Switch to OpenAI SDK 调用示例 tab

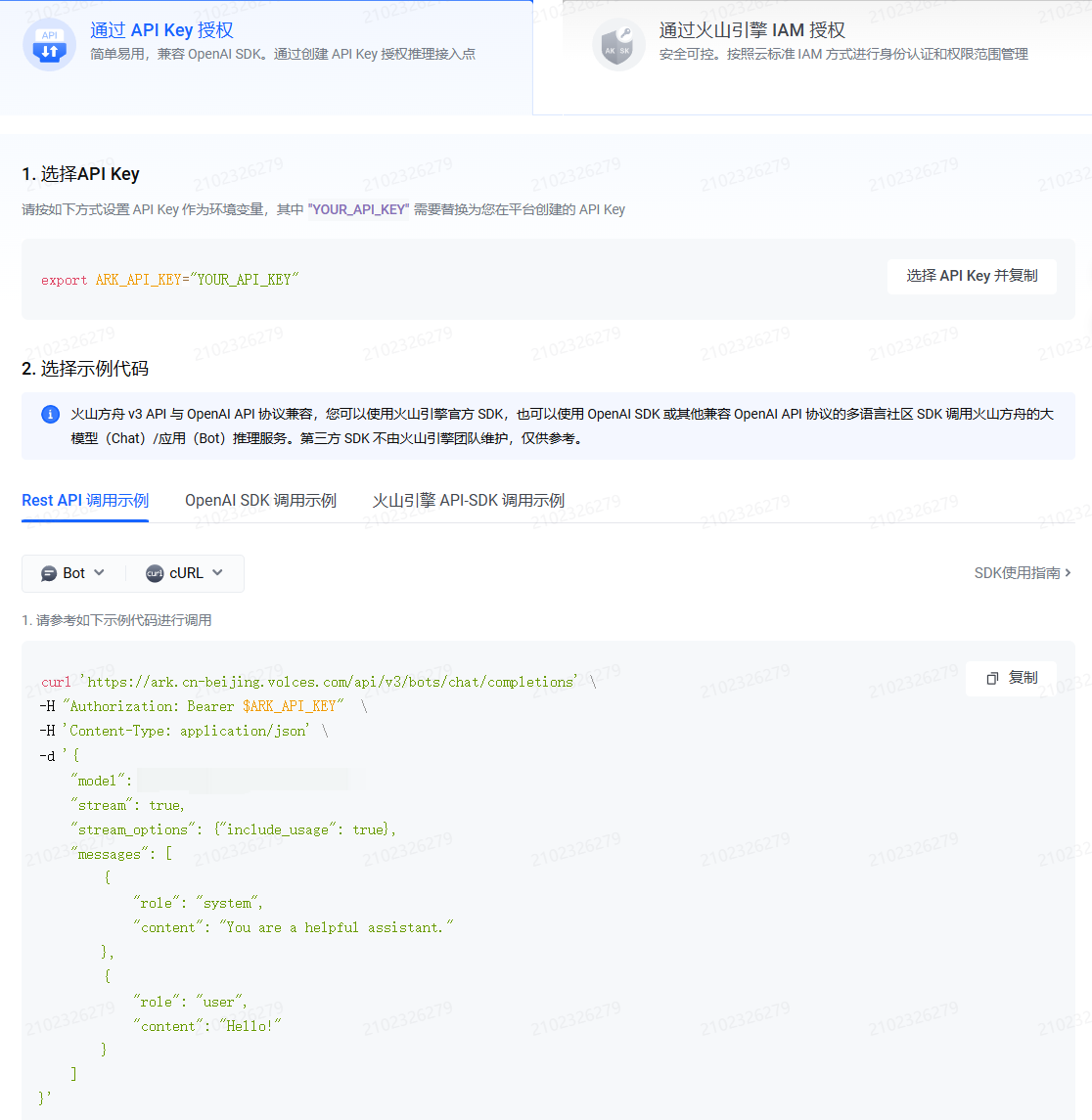pos(260,501)
